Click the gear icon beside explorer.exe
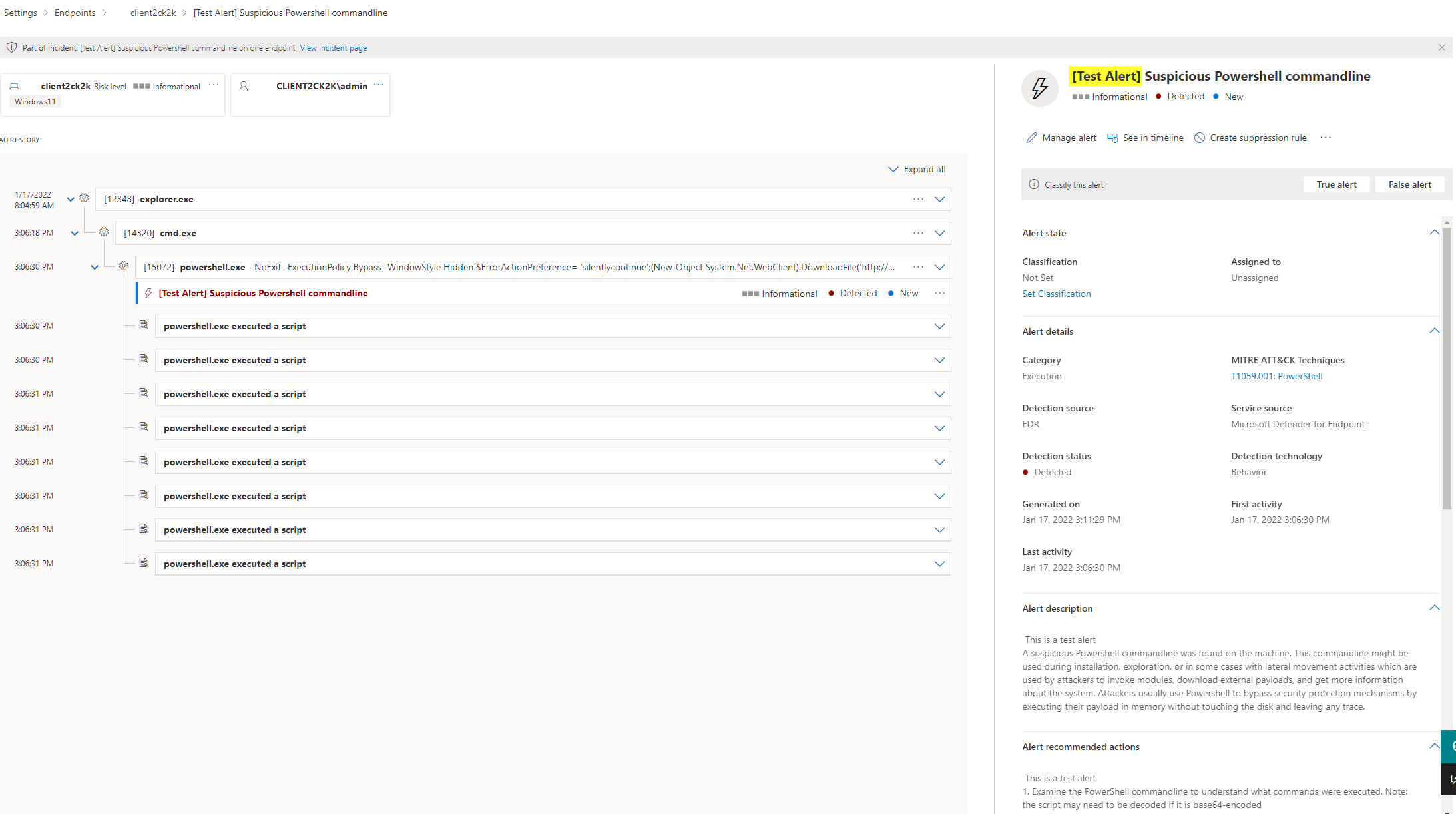This screenshot has height=814, width=1456. [84, 198]
